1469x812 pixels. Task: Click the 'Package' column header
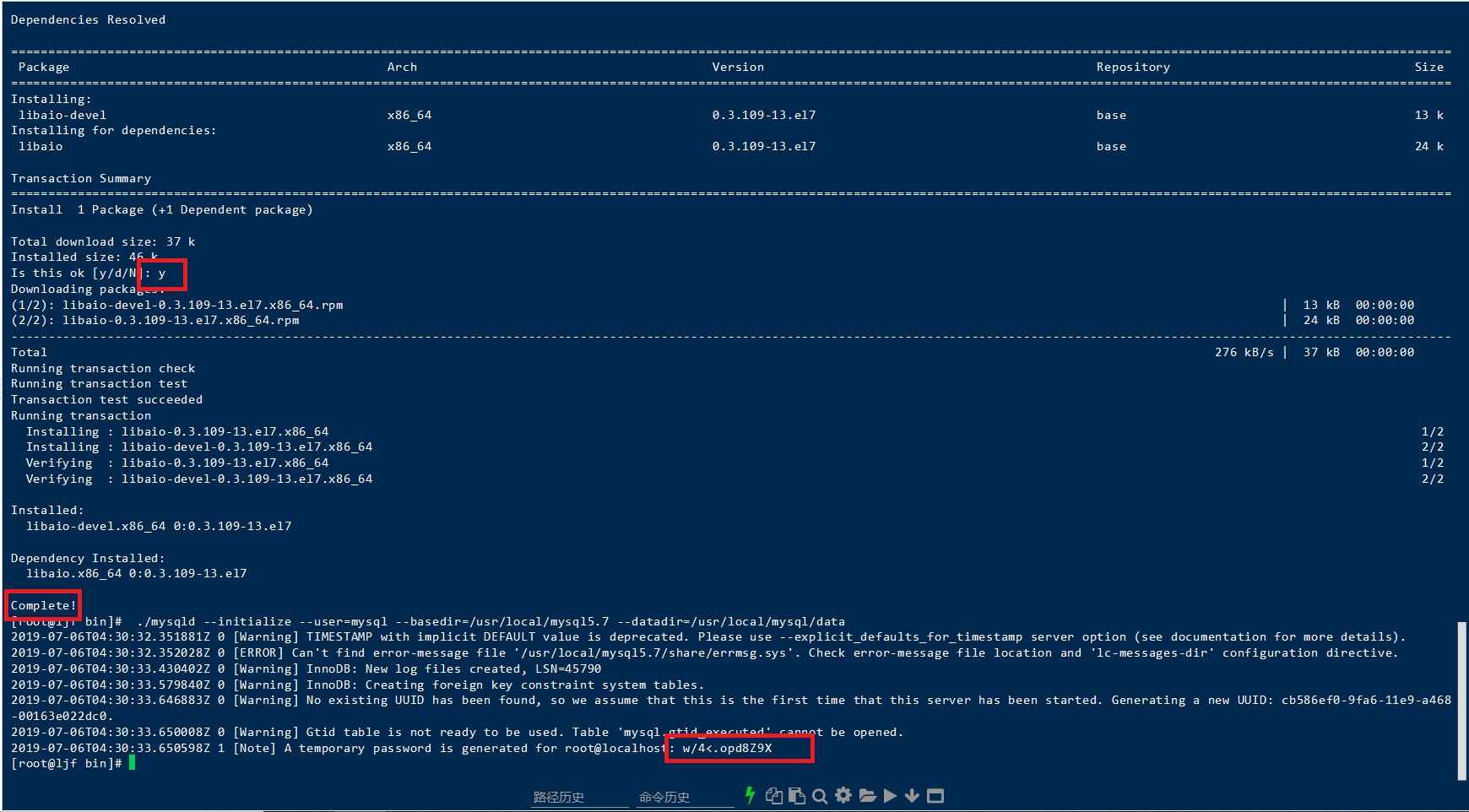pyautogui.click(x=44, y=67)
